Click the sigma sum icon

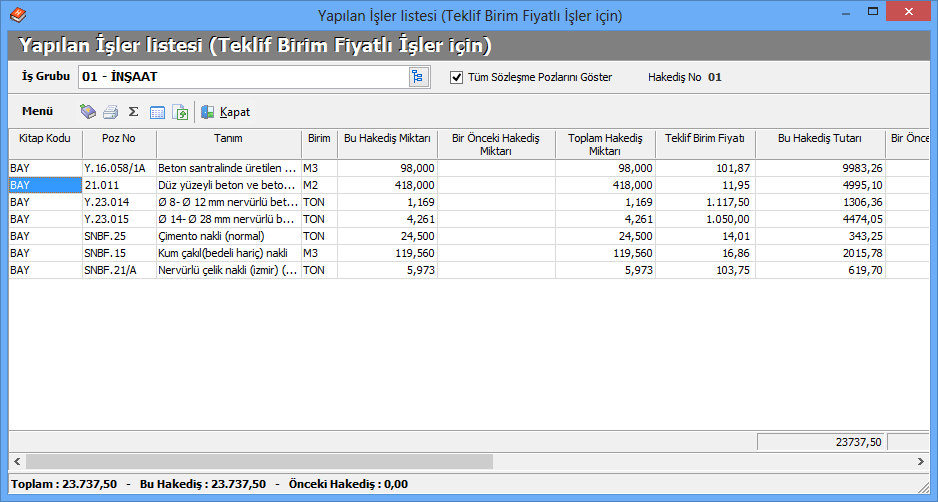133,112
